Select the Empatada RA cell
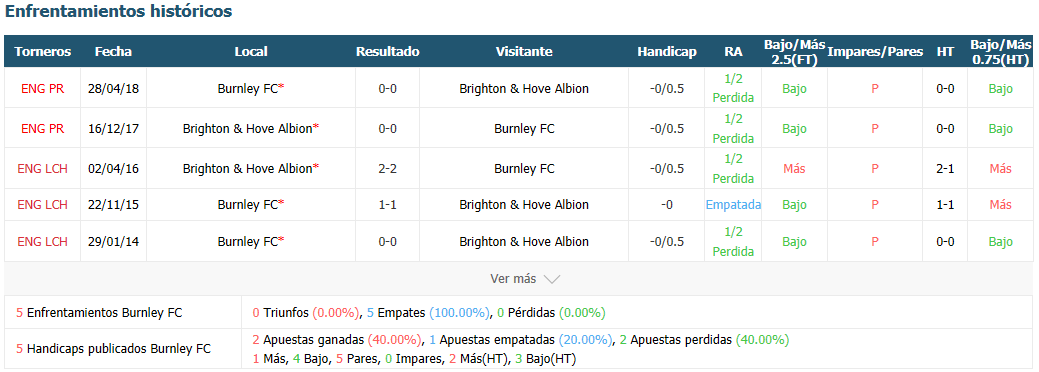 [x=733, y=205]
